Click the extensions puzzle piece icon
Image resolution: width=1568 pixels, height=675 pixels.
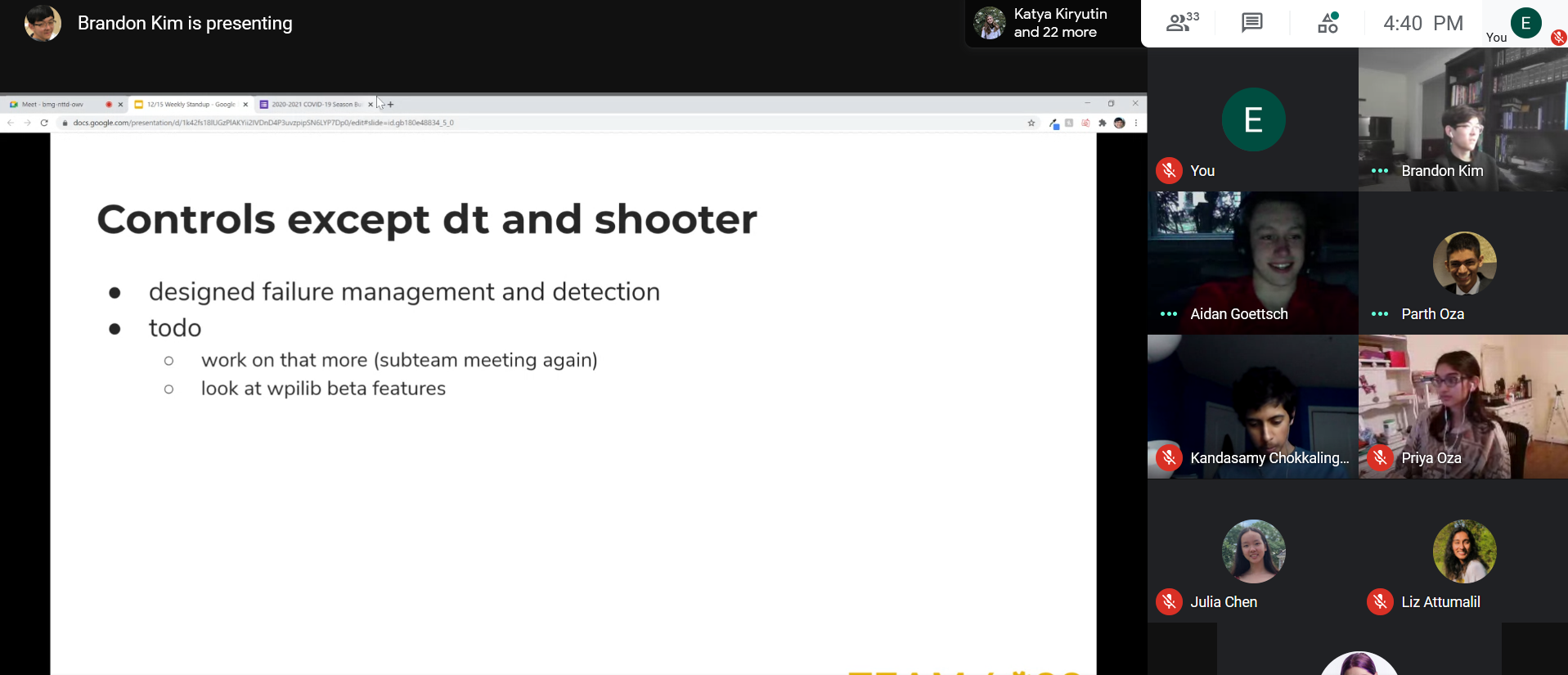coord(1103,123)
